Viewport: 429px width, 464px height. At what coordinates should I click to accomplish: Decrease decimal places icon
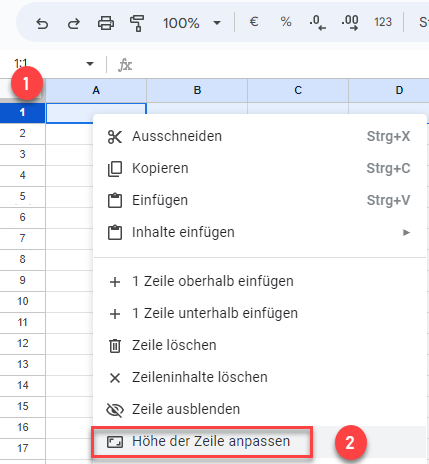click(317, 23)
